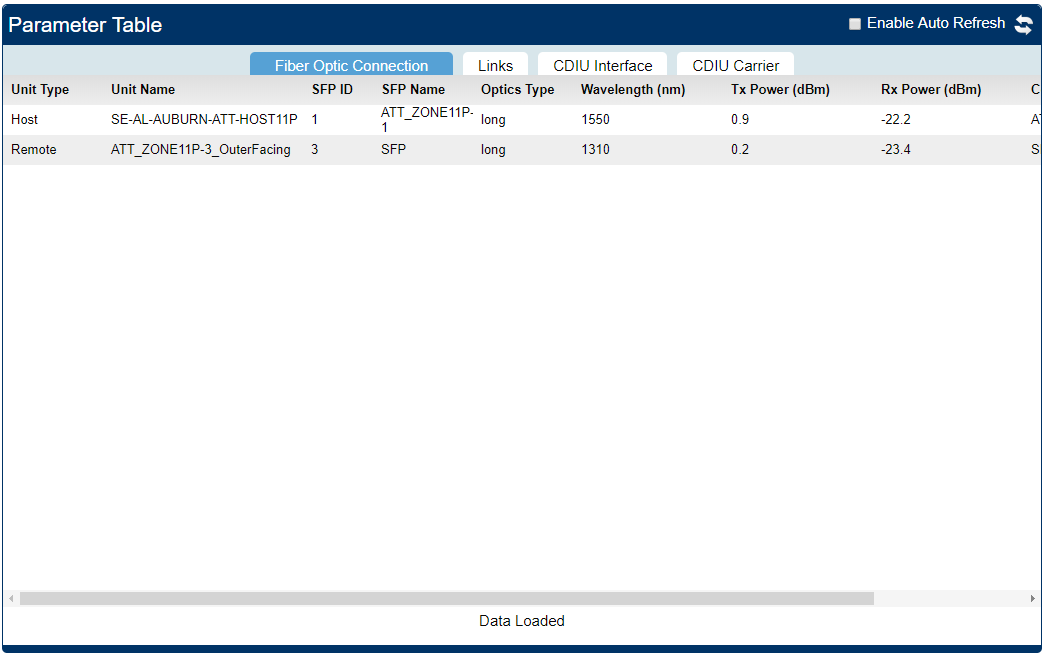The height and width of the screenshot is (656, 1046).
Task: Sort by Tx Power (dBm) header
Action: pos(780,90)
